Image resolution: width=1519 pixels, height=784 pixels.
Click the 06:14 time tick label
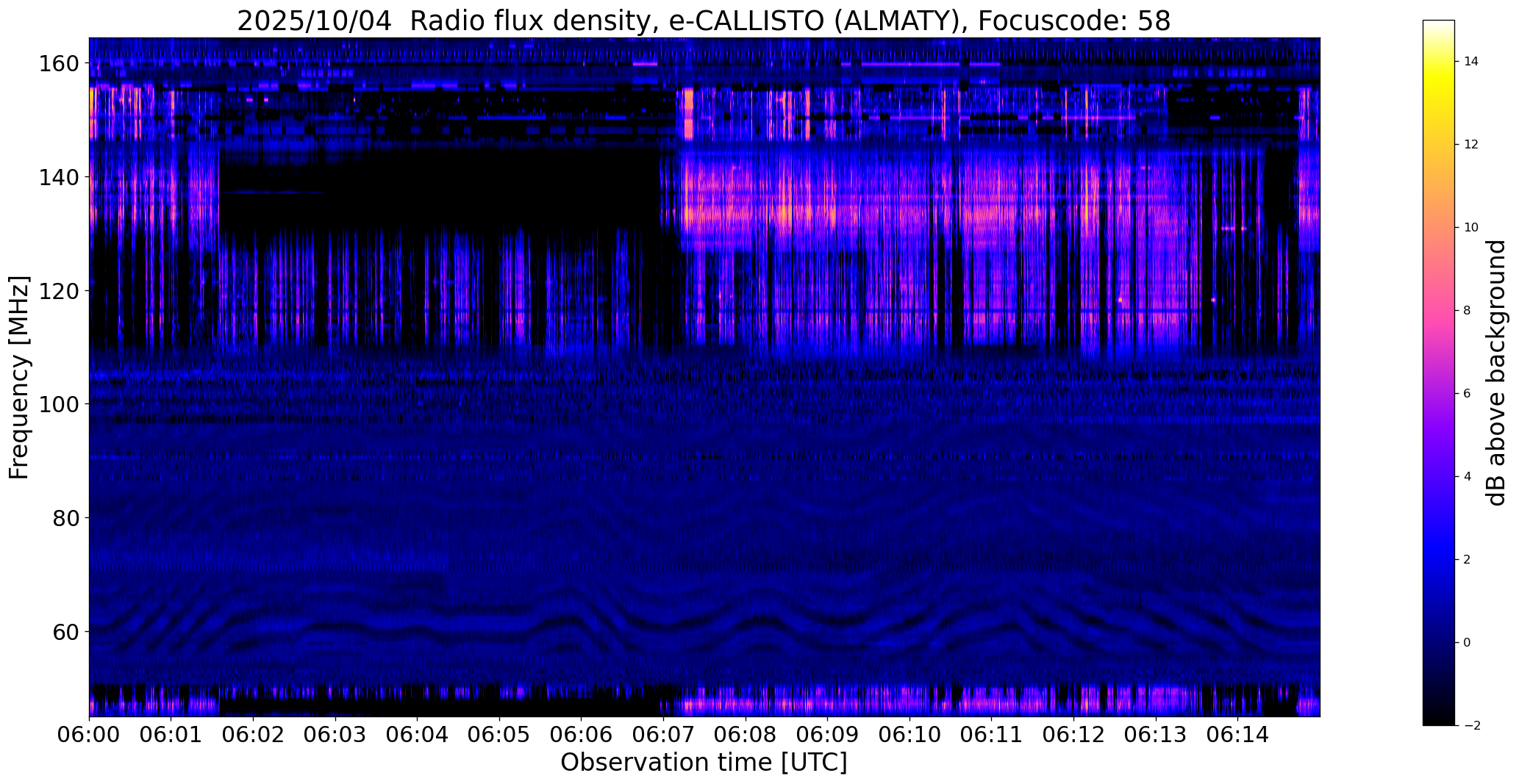pyautogui.click(x=1237, y=734)
